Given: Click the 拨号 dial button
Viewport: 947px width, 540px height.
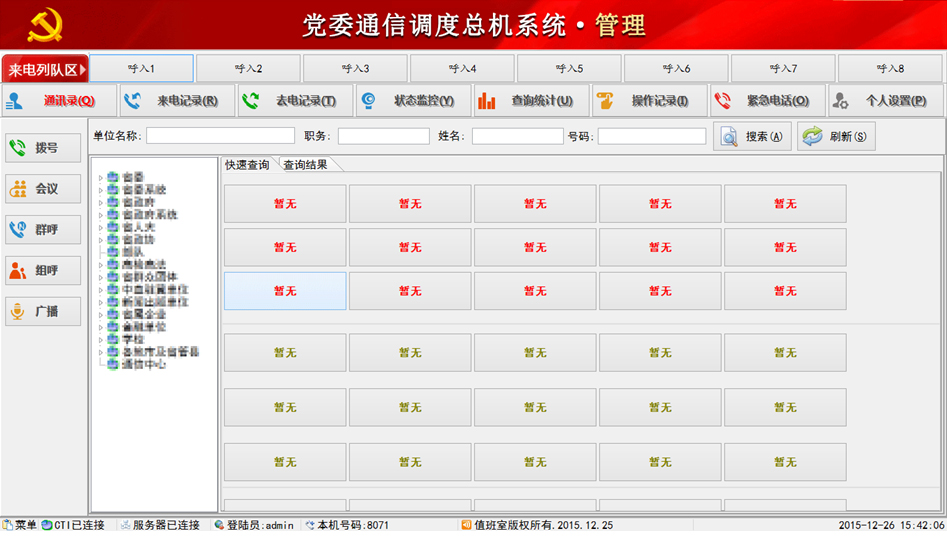Looking at the screenshot, I should (x=43, y=148).
